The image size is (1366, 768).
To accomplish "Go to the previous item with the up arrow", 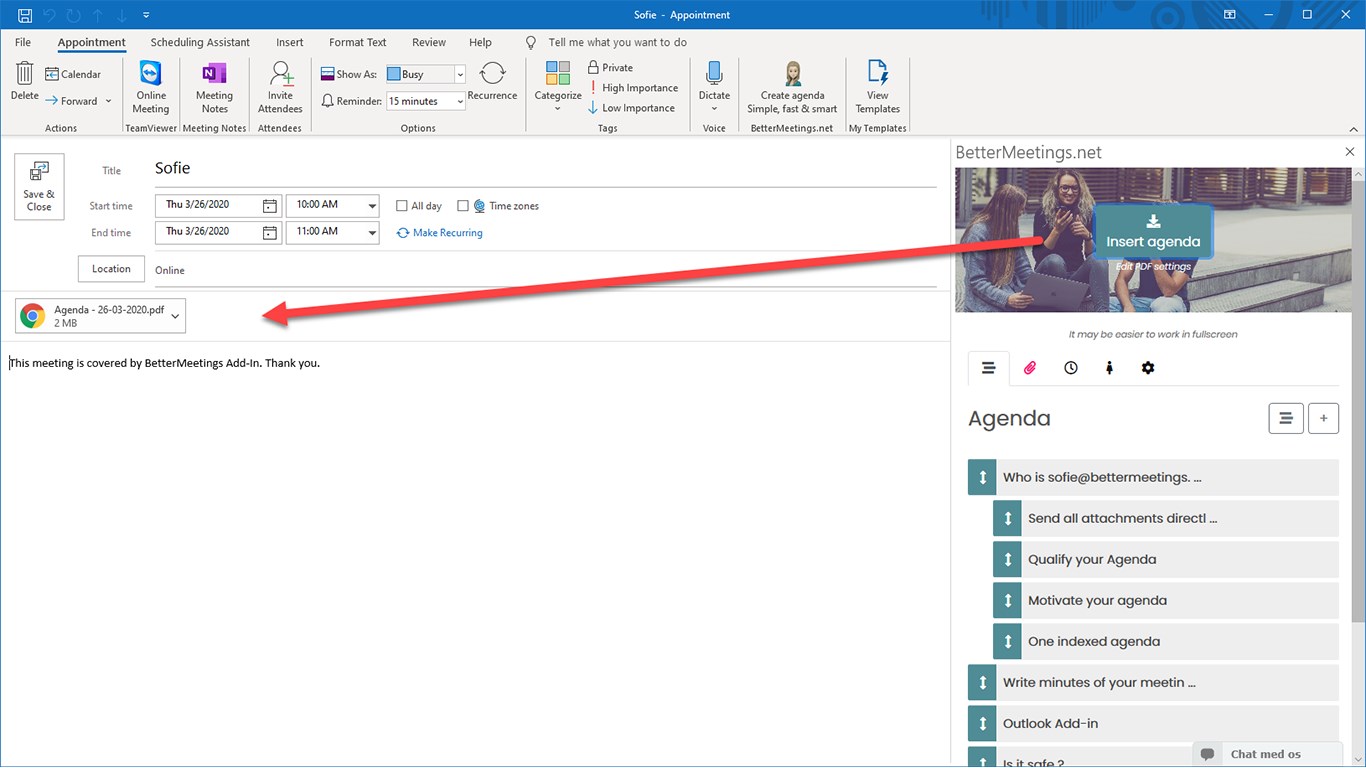I will pos(97,15).
